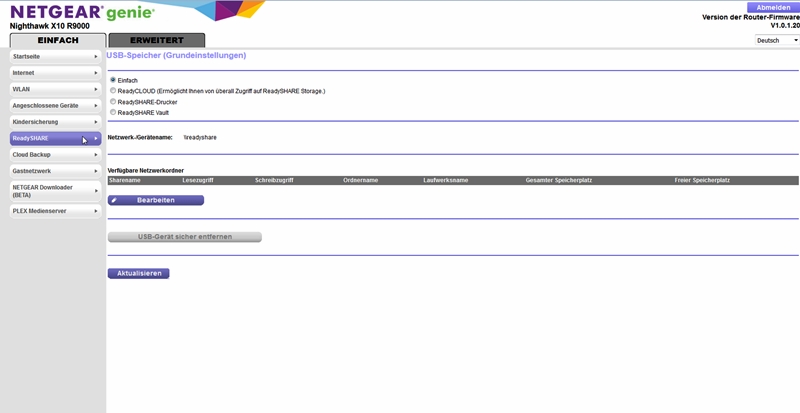
Task: Select the ReadyCLOUD radio option
Action: [x=112, y=91]
